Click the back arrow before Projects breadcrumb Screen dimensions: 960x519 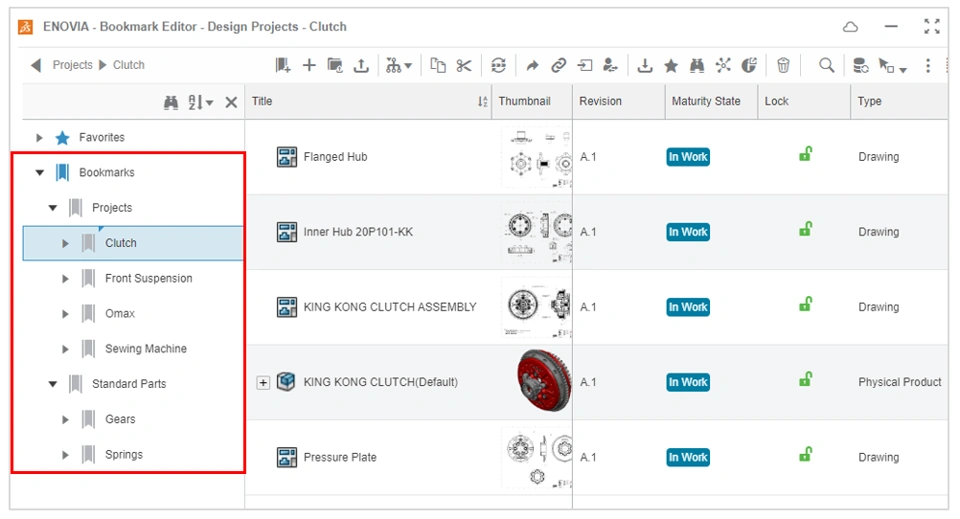pyautogui.click(x=36, y=65)
